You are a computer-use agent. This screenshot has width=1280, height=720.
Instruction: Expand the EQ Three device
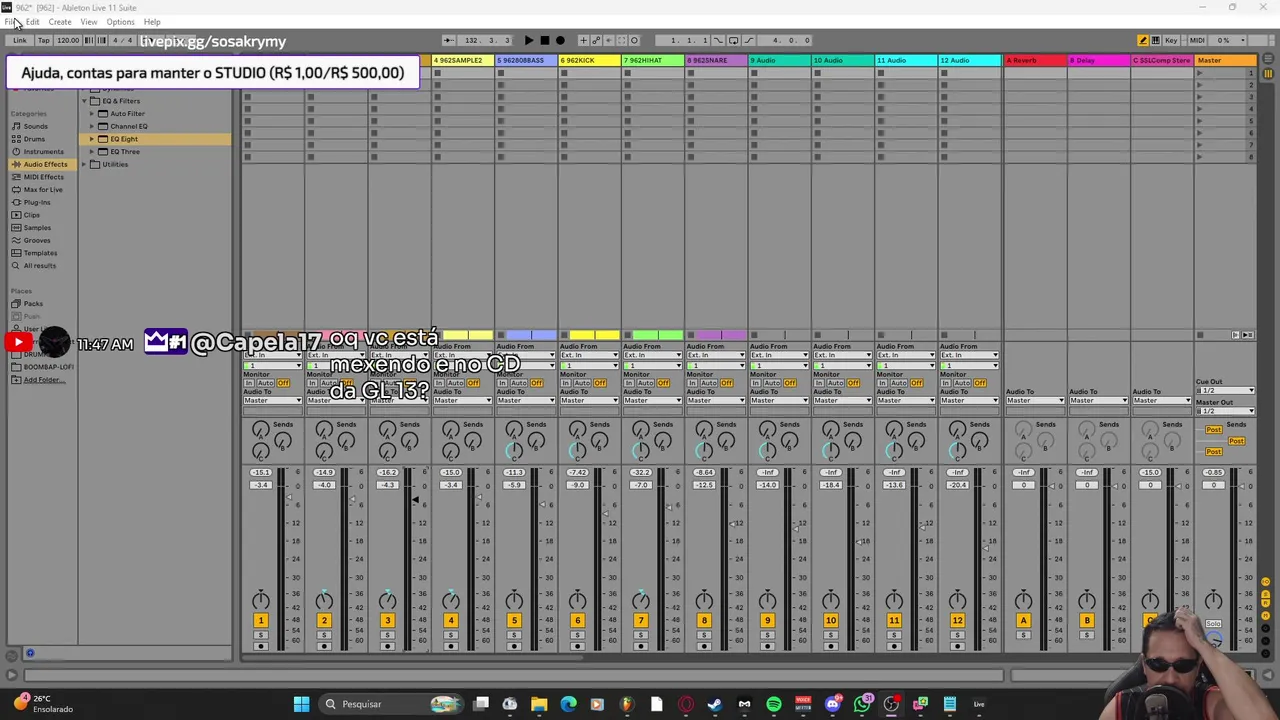tap(92, 152)
